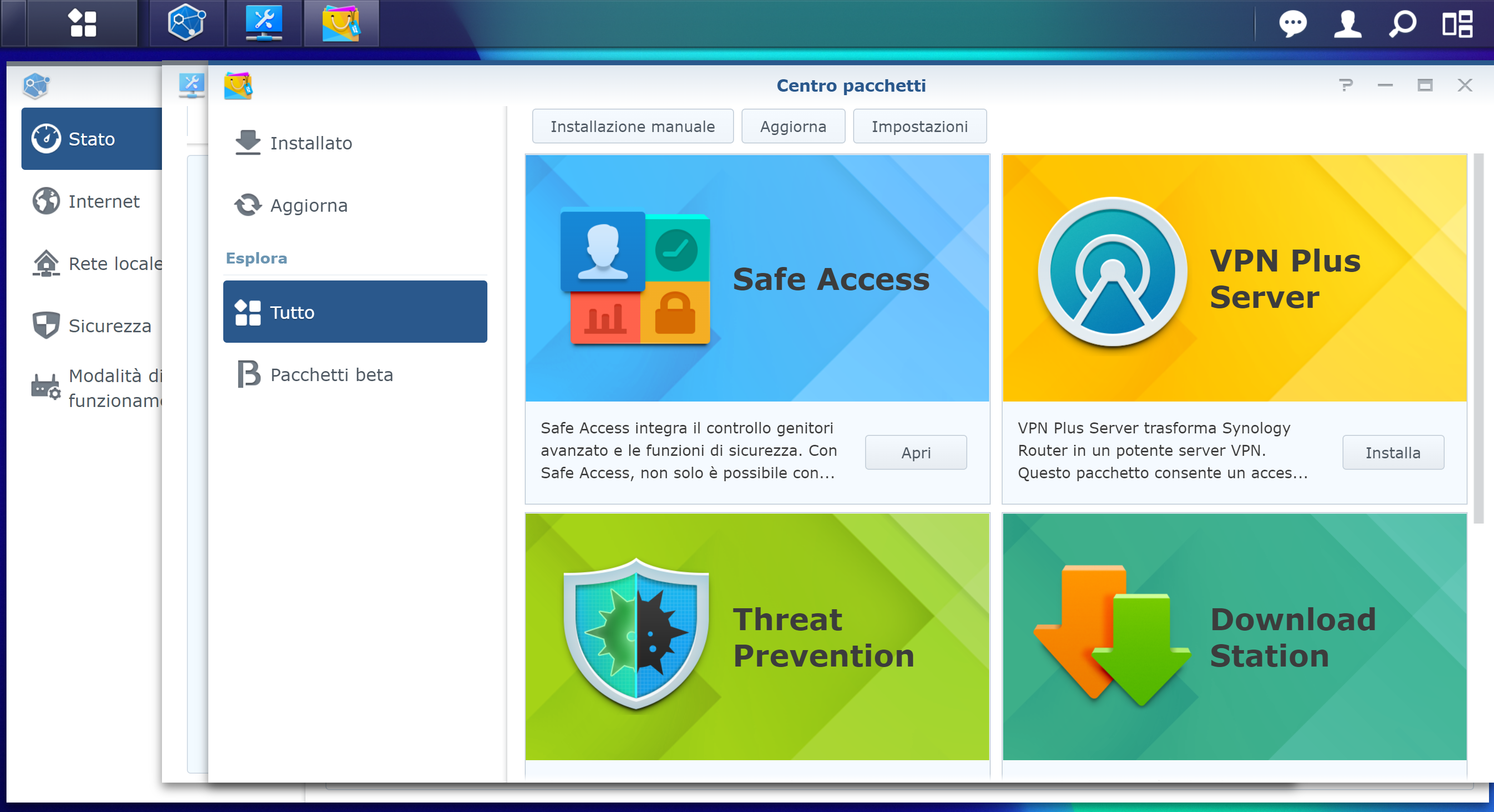Click the Esplora section heading
Image resolution: width=1494 pixels, height=812 pixels.
coord(256,258)
